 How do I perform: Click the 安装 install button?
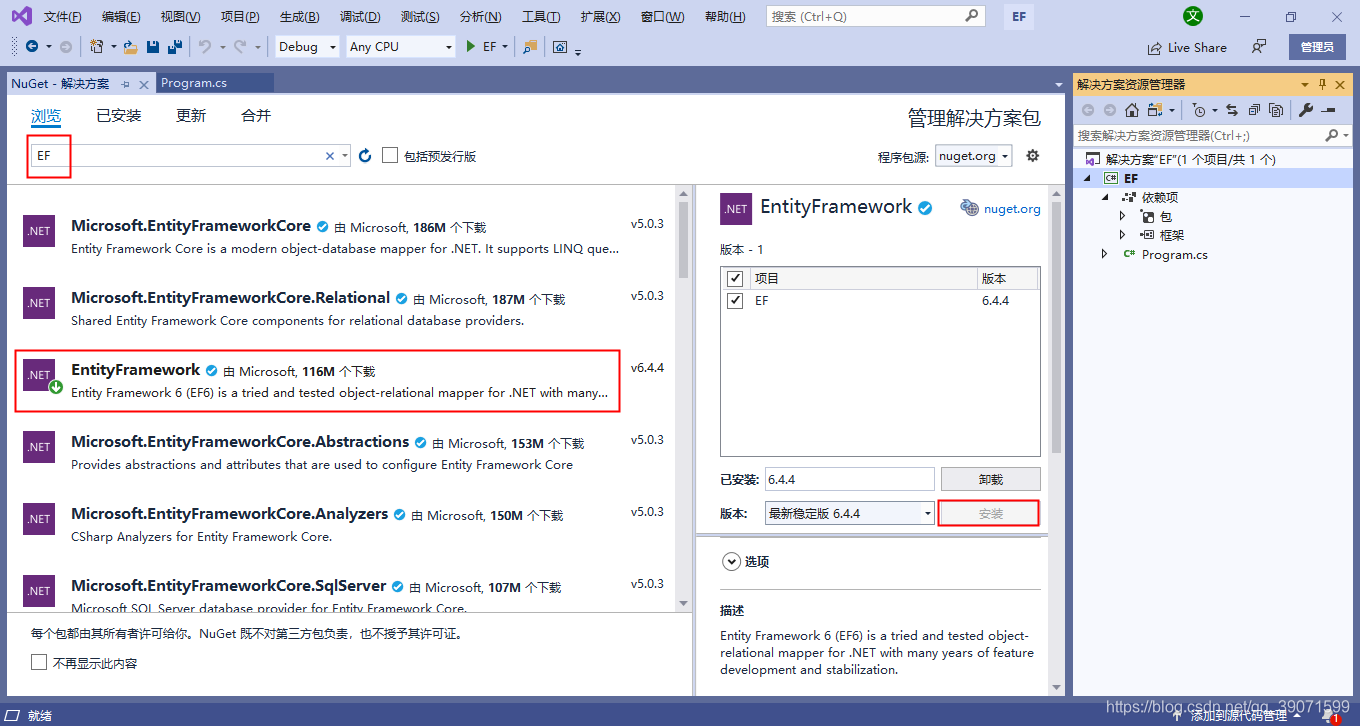coord(990,513)
